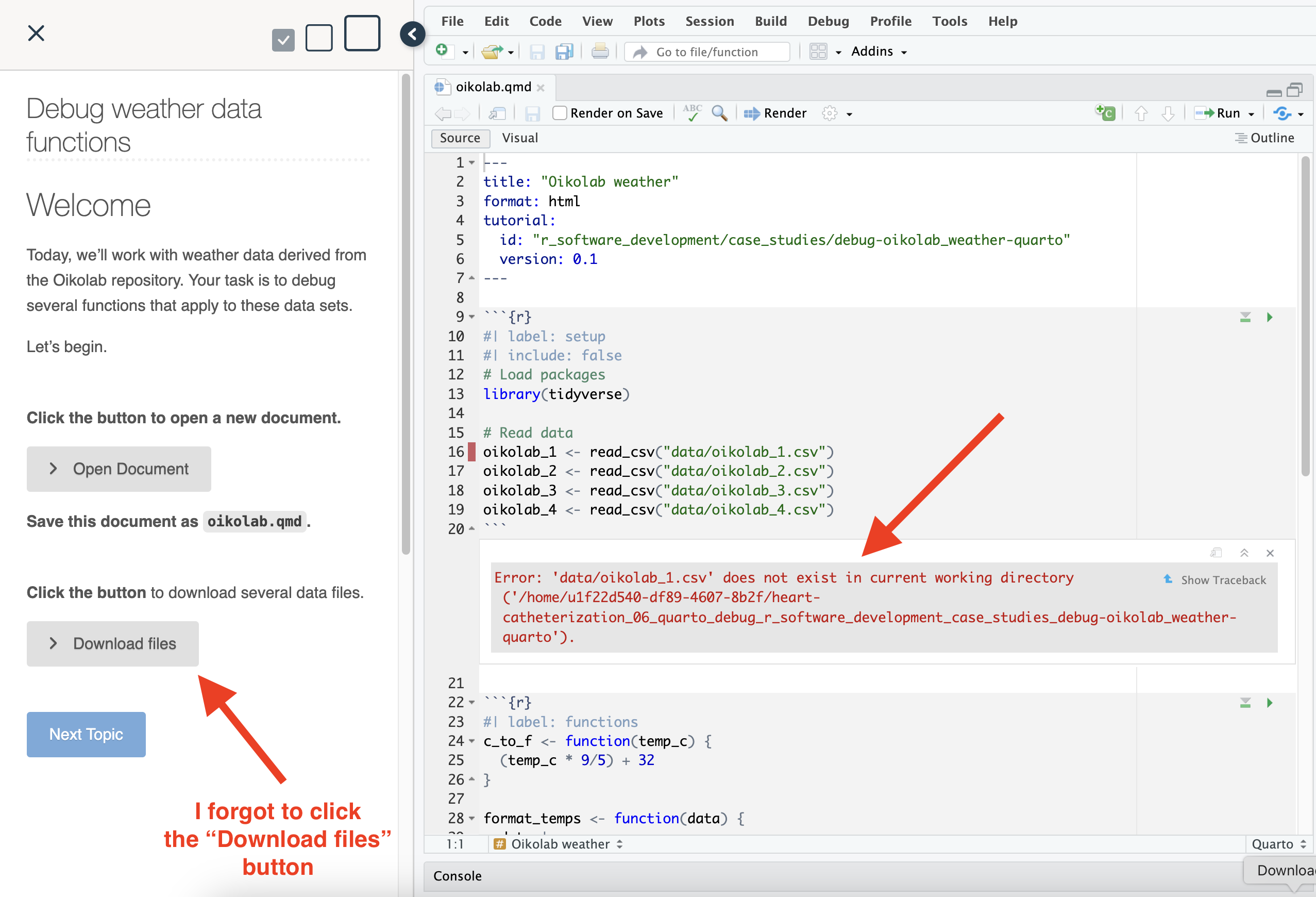This screenshot has height=897, width=1316.
Task: Enable the Render on Save checkbox
Action: point(560,113)
